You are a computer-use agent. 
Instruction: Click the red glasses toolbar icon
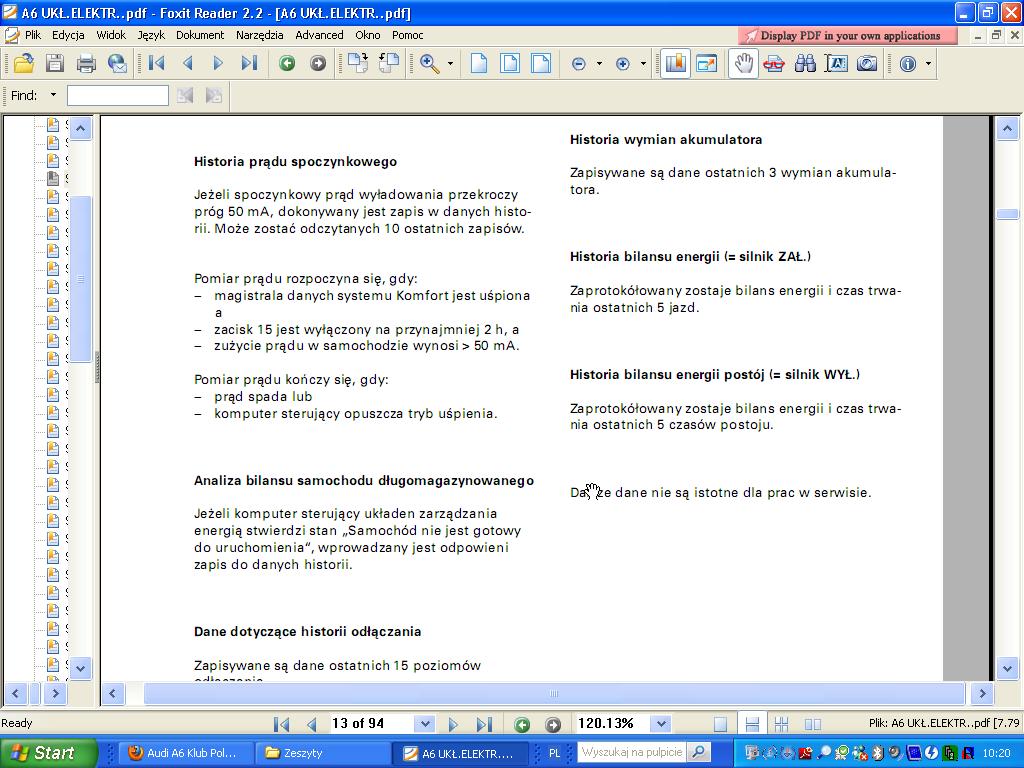(x=774, y=63)
